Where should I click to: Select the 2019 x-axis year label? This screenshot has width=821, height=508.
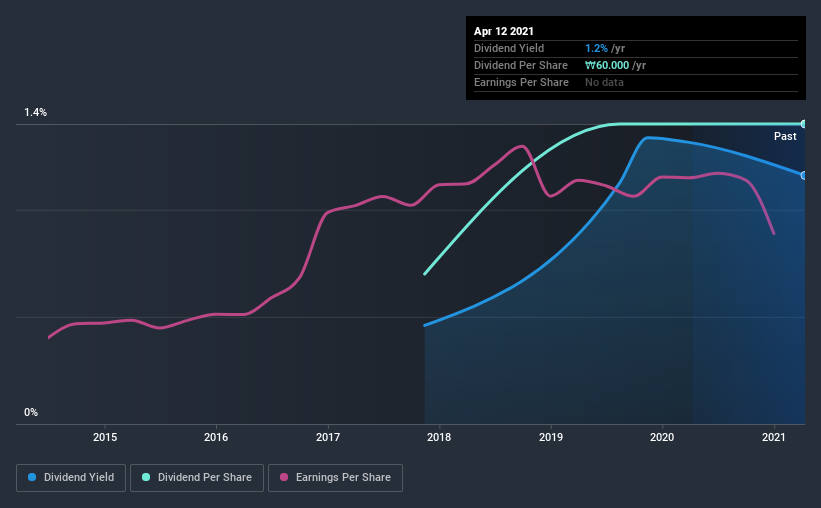point(551,437)
